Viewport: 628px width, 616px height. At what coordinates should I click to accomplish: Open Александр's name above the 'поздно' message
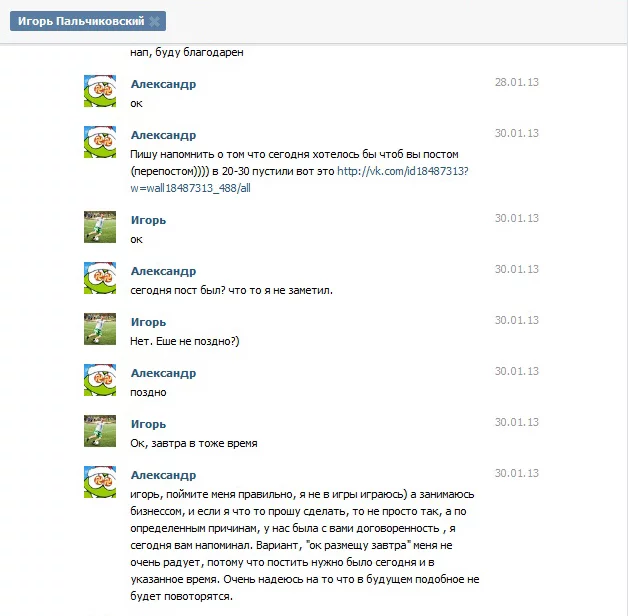[x=163, y=373]
